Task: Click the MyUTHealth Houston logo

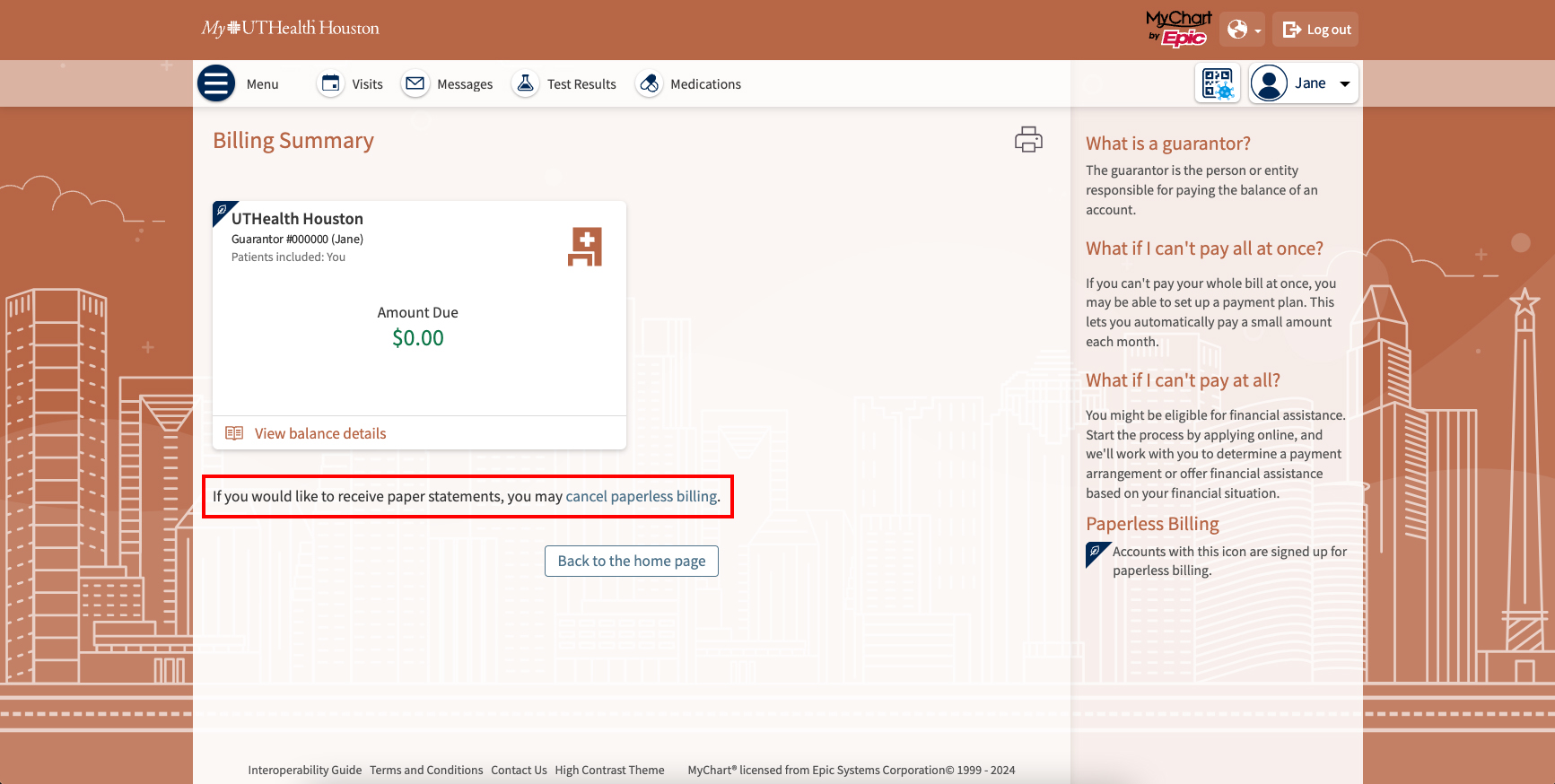Action: (x=291, y=29)
